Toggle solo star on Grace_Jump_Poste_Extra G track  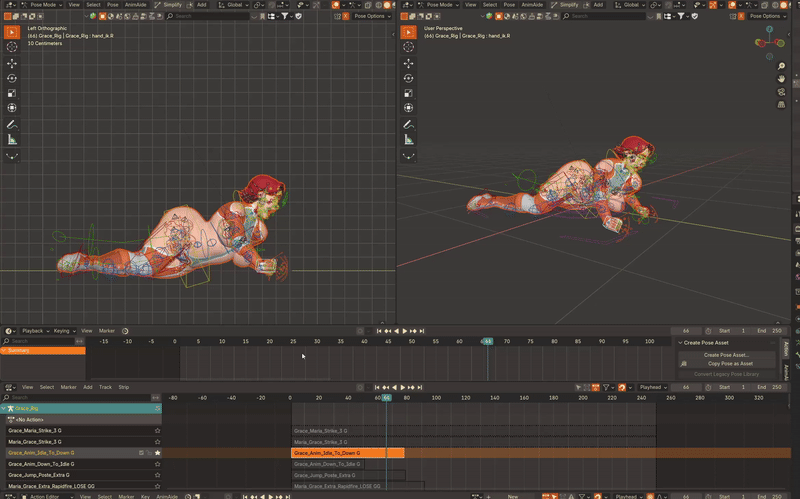157,475
